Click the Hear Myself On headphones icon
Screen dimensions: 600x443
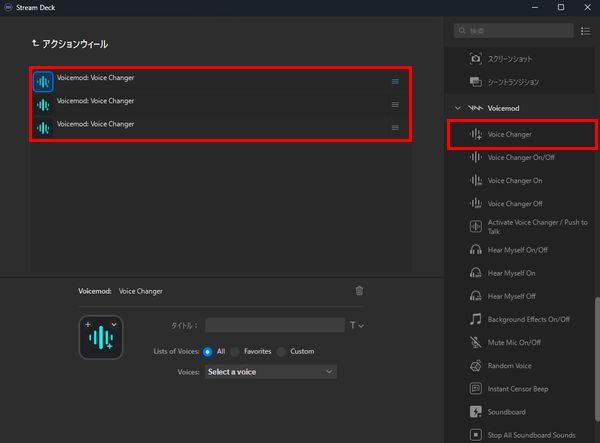475,273
